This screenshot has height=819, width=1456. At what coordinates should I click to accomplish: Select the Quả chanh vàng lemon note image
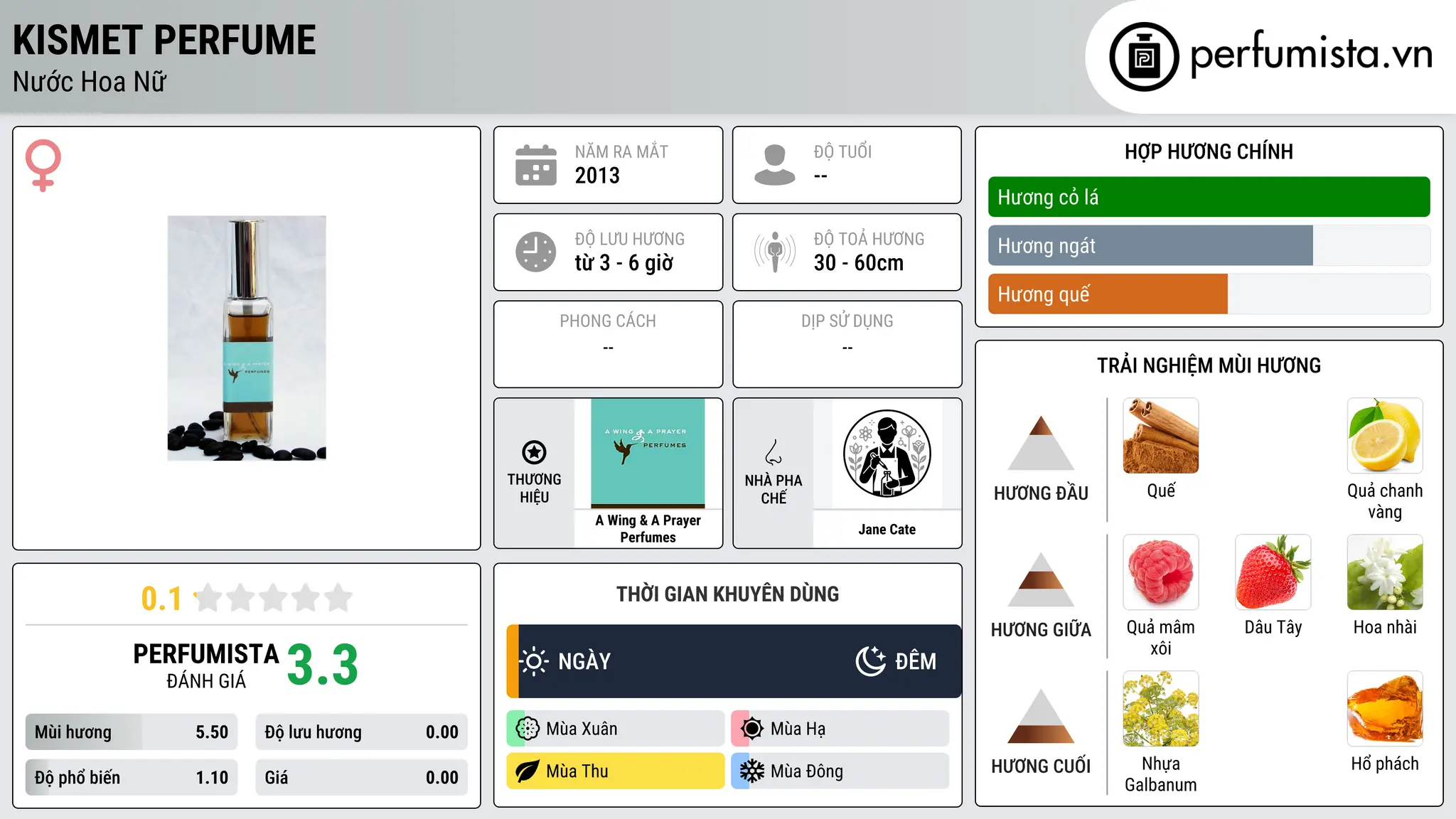click(1385, 436)
